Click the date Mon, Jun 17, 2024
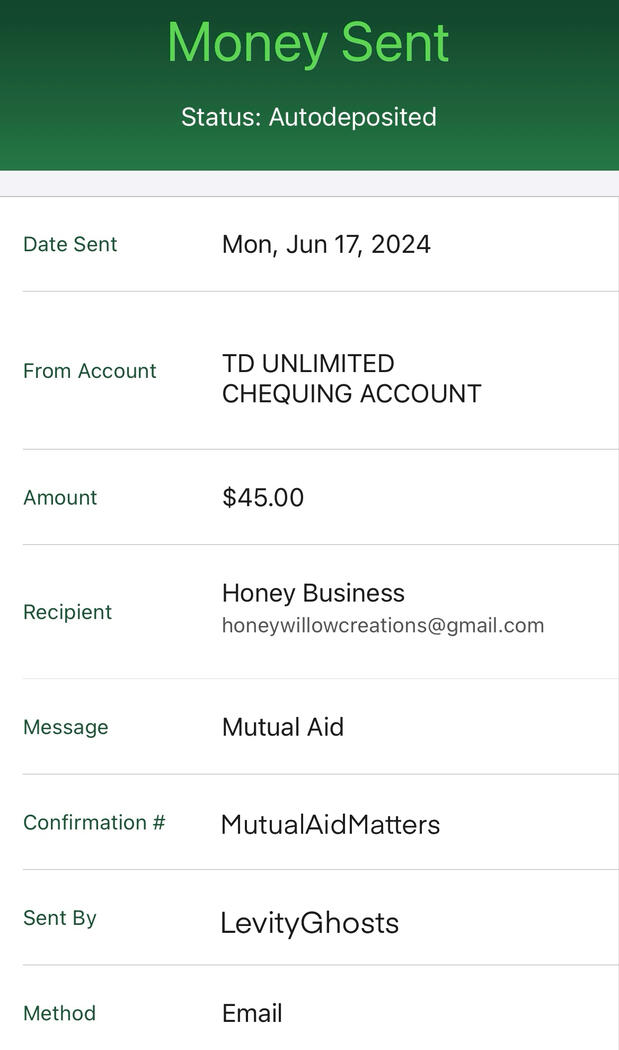Viewport: 619px width, 1050px height. (x=326, y=244)
